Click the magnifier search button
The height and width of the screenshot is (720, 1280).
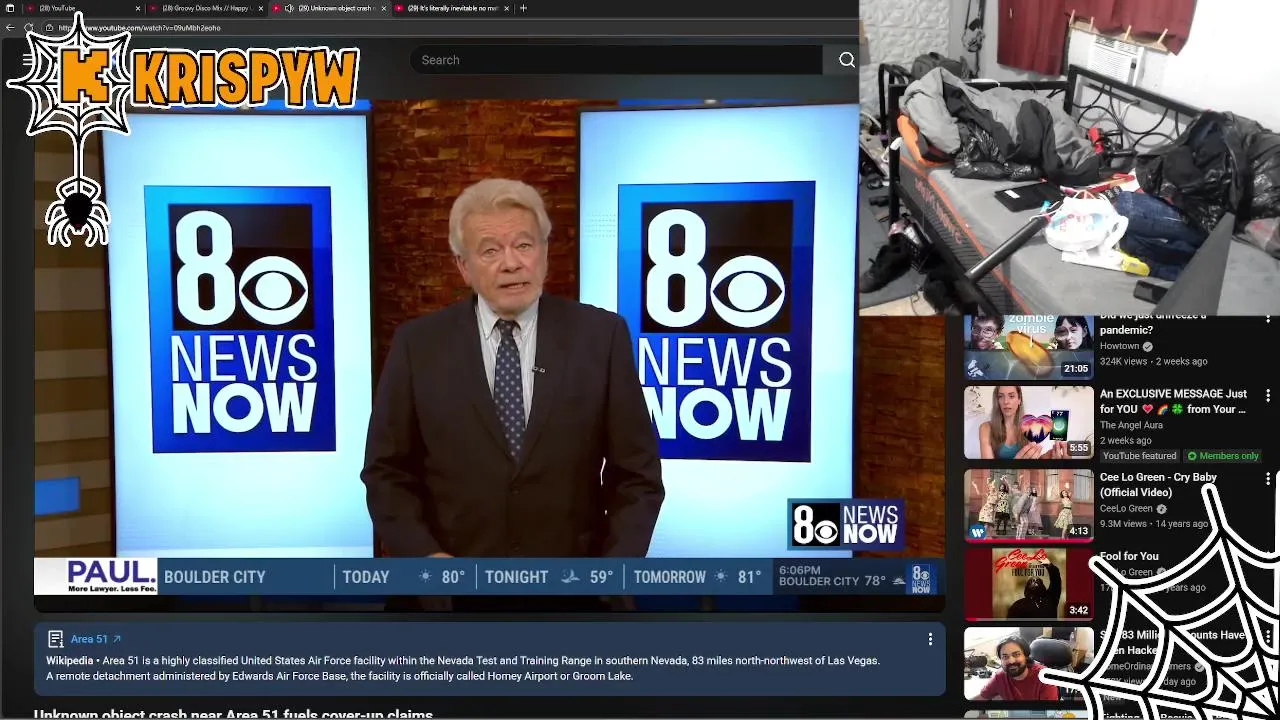pos(846,60)
